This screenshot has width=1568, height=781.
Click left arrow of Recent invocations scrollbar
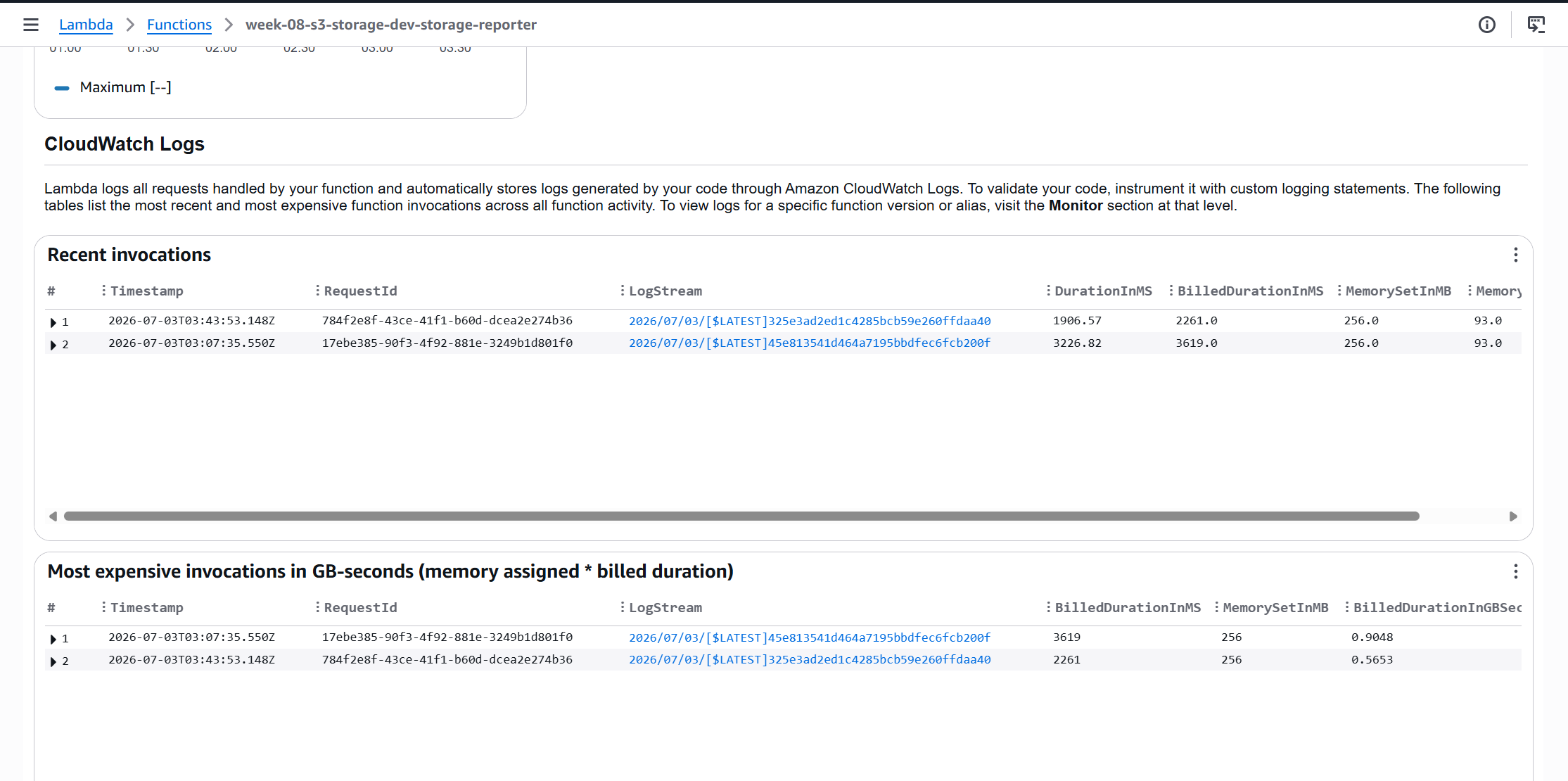[53, 516]
